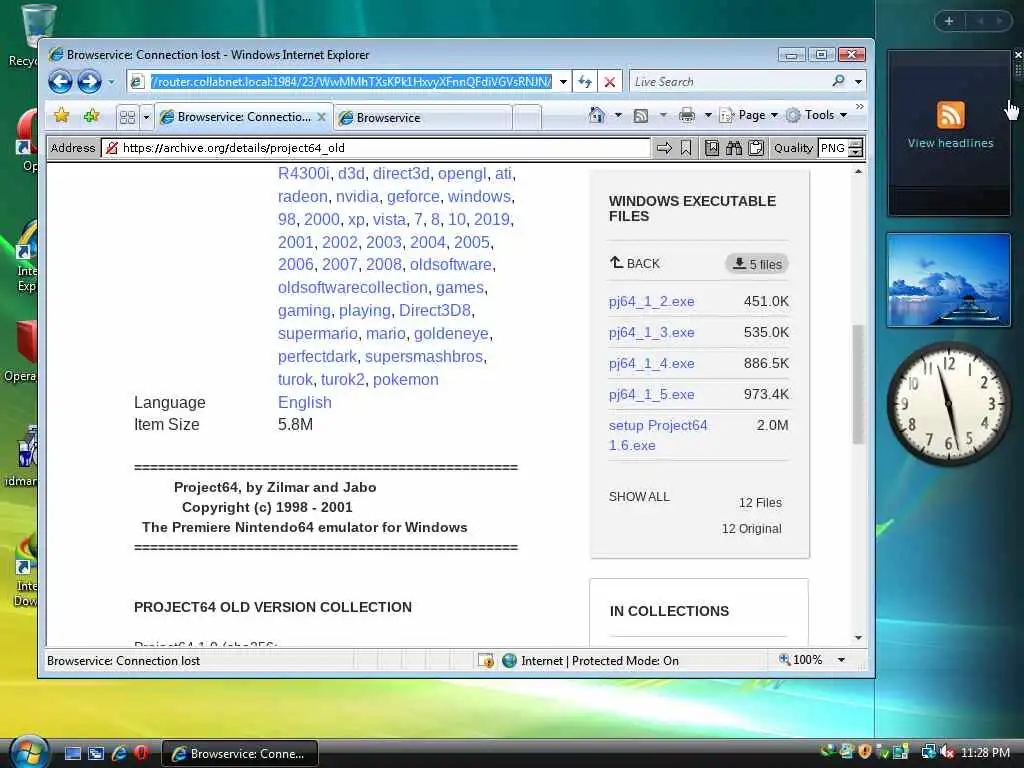Open the Windows Start orb
The height and width of the screenshot is (768, 1024).
[x=27, y=751]
